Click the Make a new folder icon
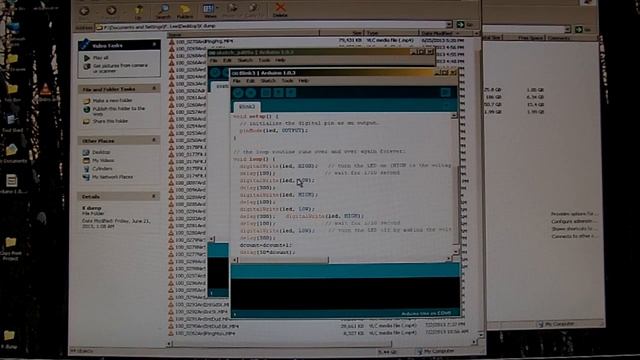The image size is (640, 360). click(x=86, y=100)
